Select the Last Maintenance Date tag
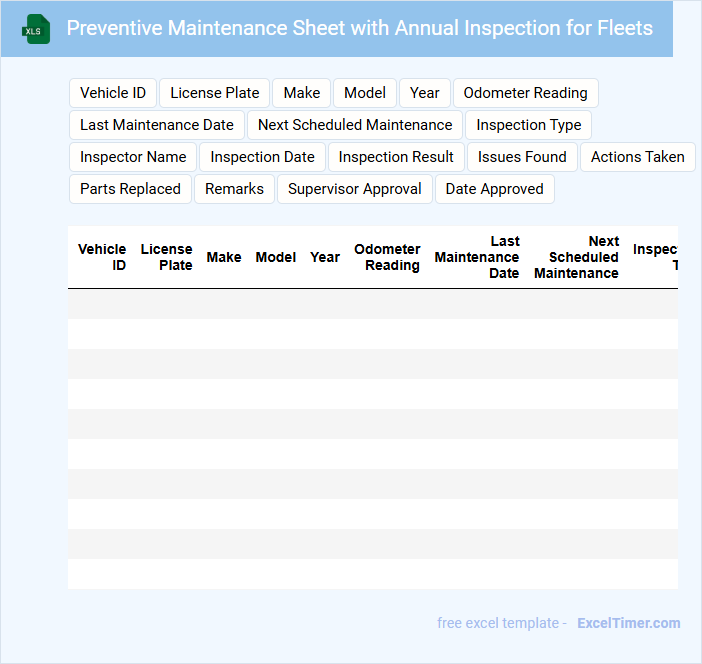The height and width of the screenshot is (664, 702). point(157,125)
